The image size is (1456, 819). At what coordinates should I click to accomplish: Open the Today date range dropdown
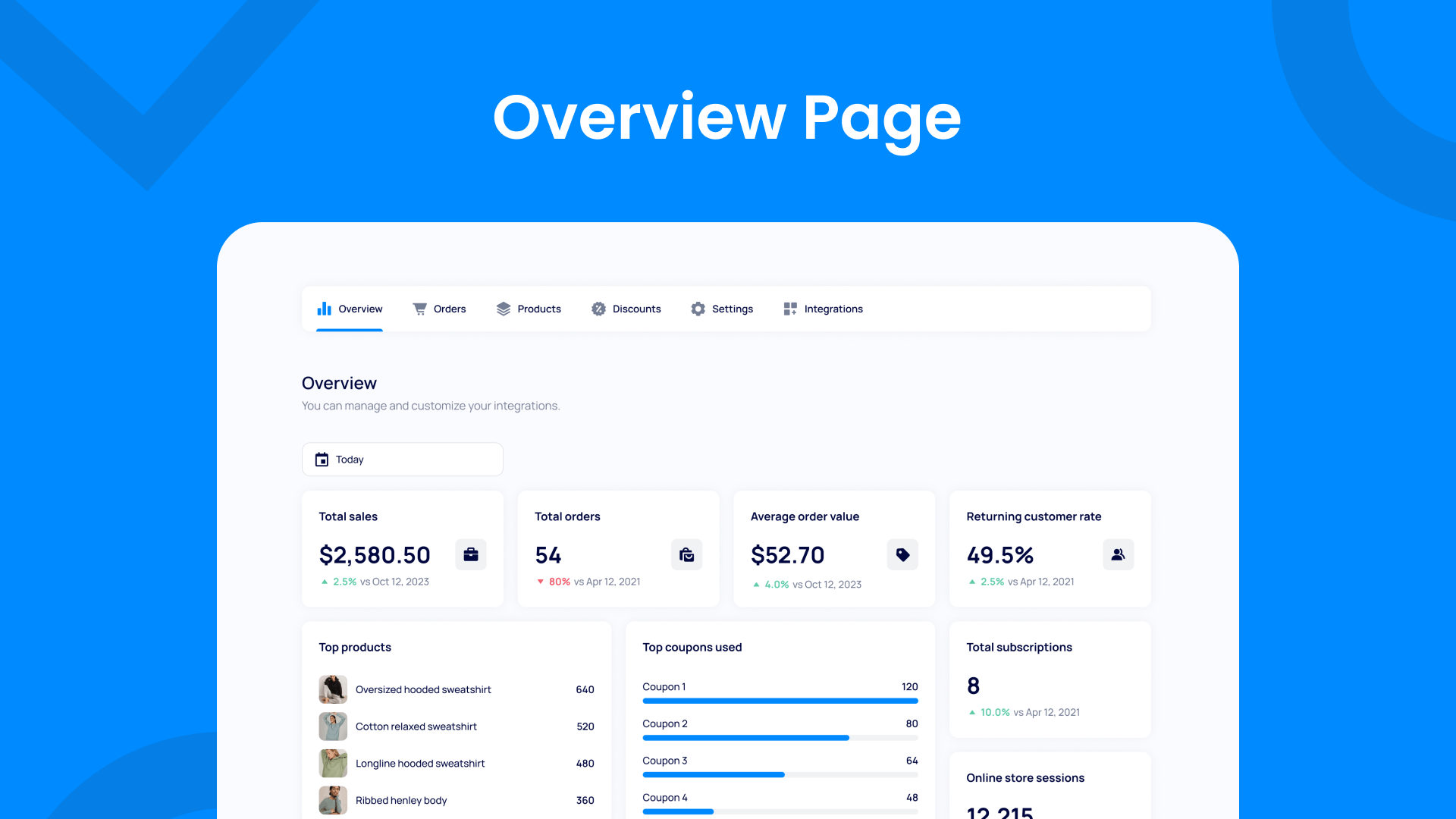pyautogui.click(x=402, y=460)
